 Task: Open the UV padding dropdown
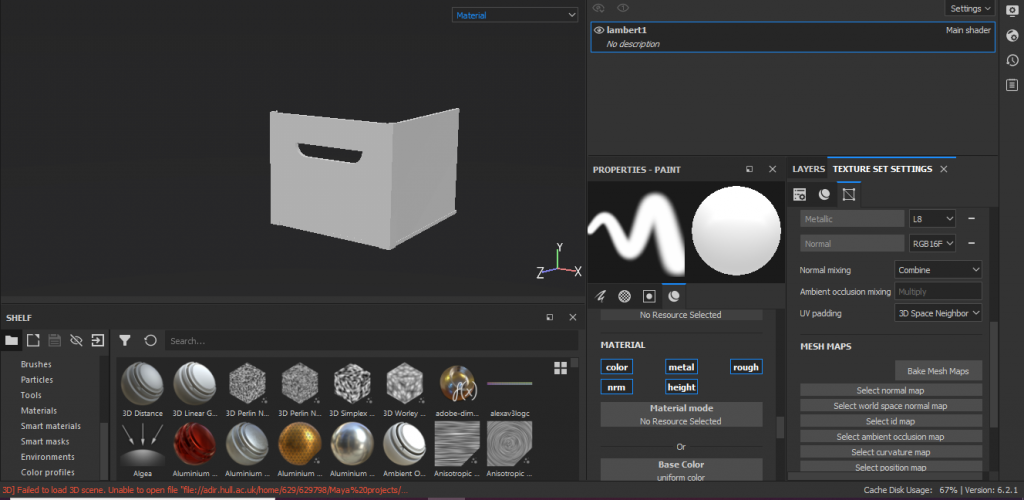click(937, 313)
